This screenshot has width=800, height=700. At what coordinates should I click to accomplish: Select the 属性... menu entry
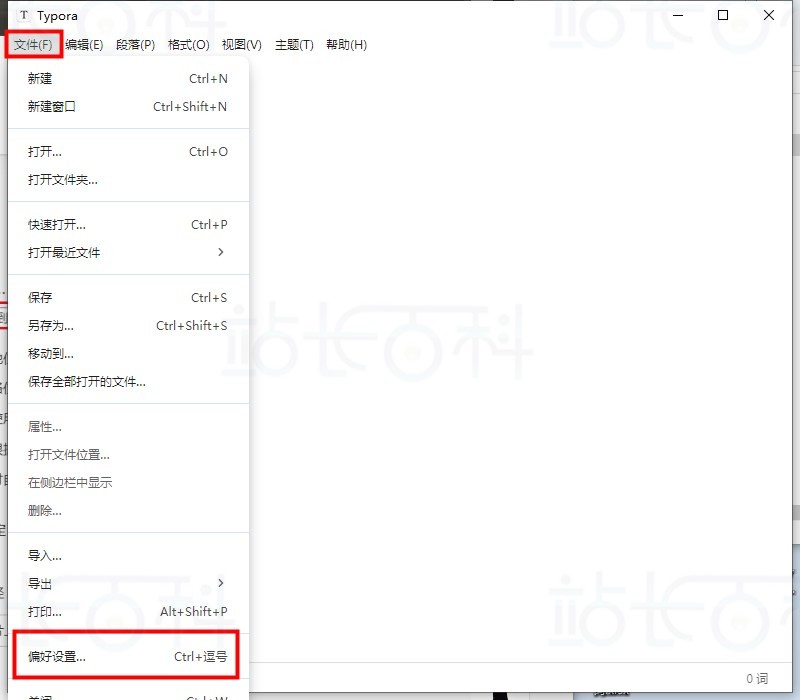[128, 427]
